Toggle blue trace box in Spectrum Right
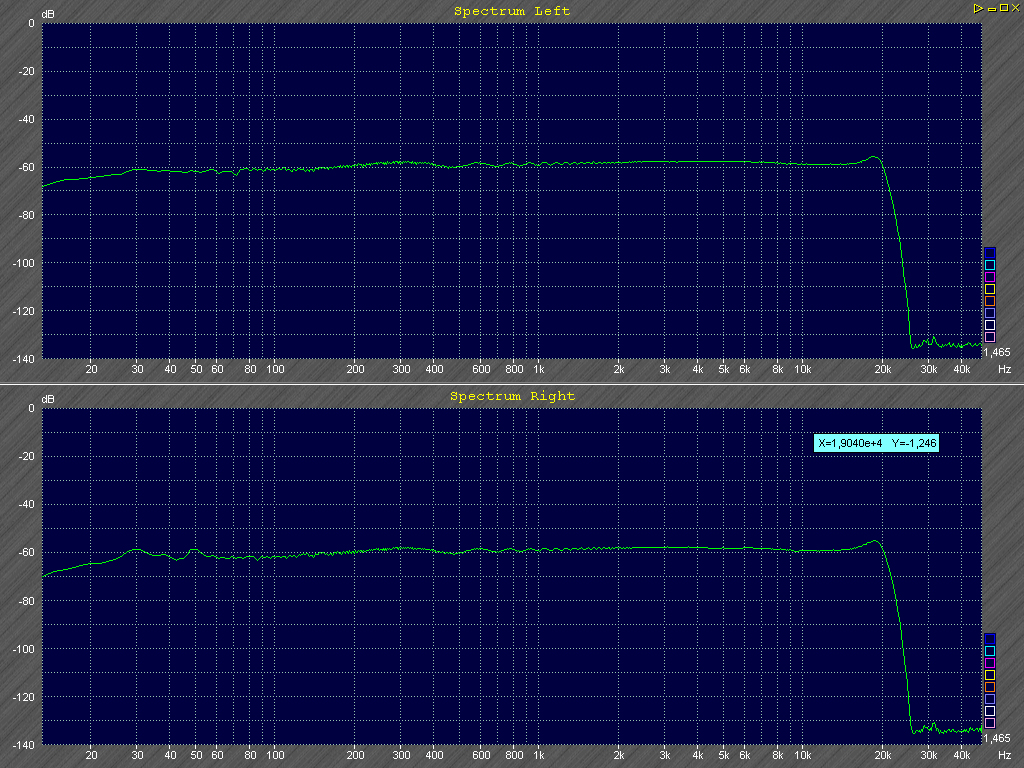Image resolution: width=1024 pixels, height=768 pixels. click(990, 638)
